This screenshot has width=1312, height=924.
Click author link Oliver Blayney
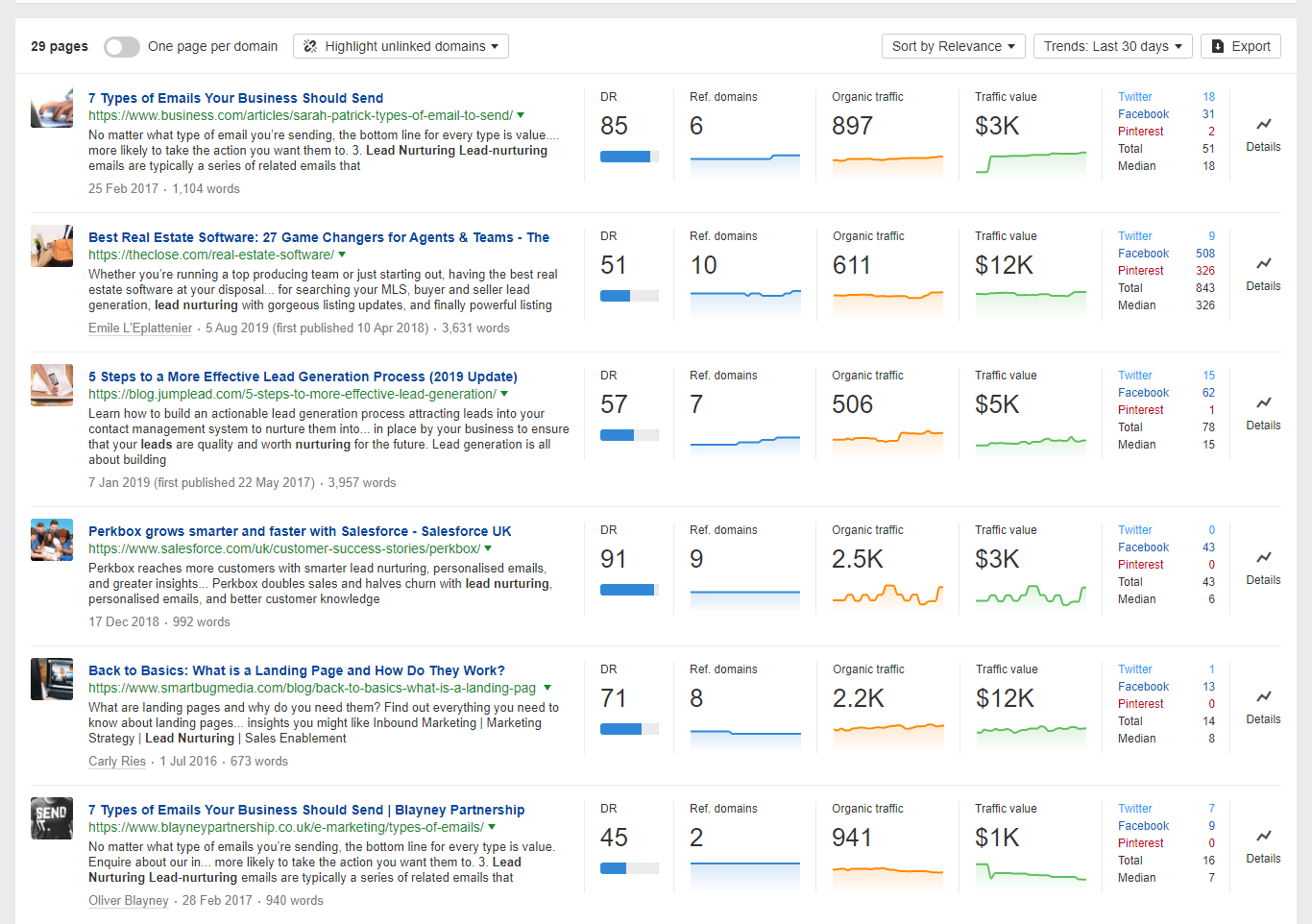pos(129,901)
